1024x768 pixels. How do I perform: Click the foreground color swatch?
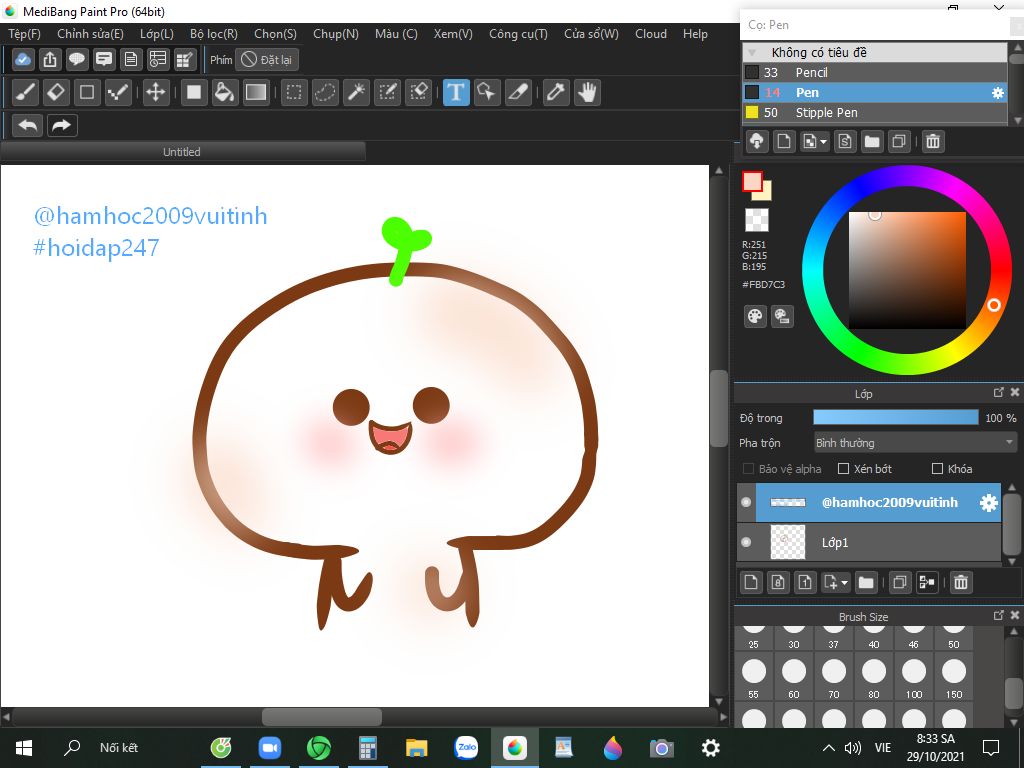coord(752,181)
